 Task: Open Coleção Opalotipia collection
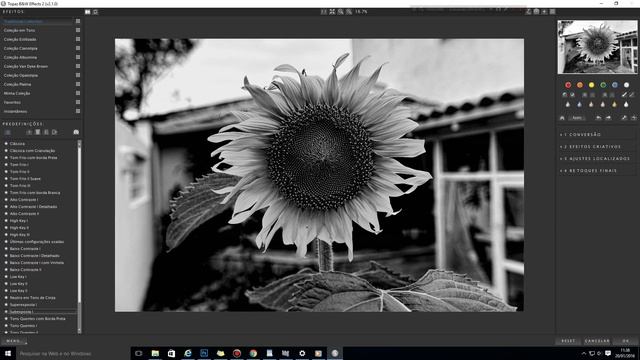[21, 75]
